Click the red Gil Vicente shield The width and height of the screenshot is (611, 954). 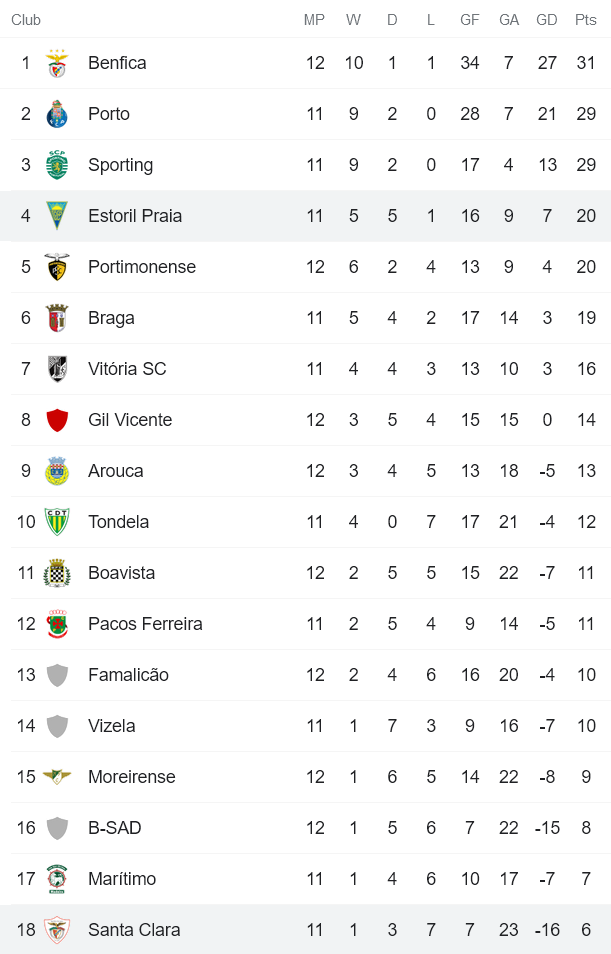point(57,420)
